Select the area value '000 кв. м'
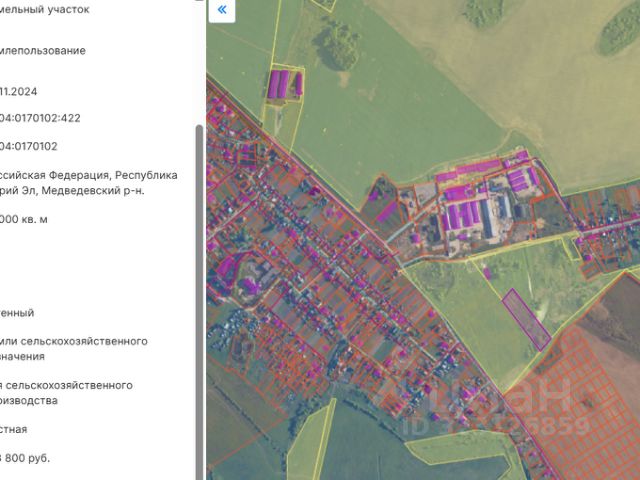The height and width of the screenshot is (480, 640). coord(24,220)
